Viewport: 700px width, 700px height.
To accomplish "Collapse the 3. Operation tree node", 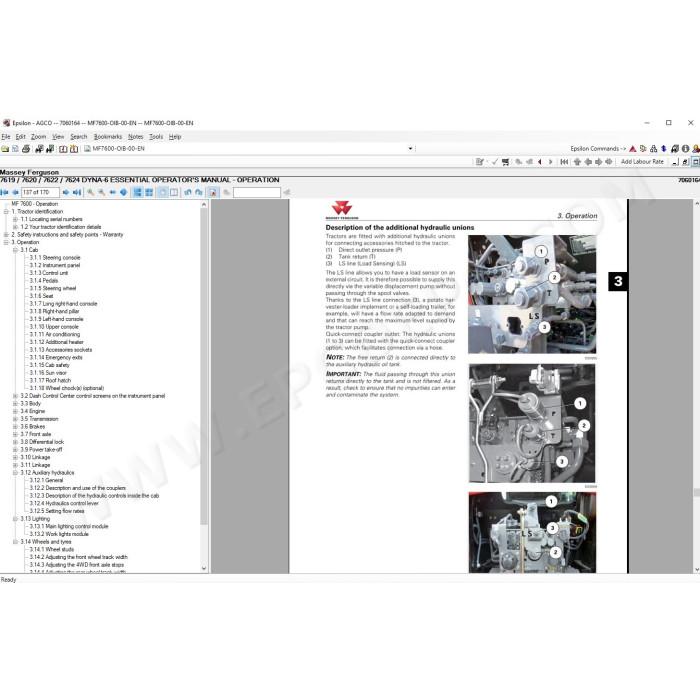I will pos(6,242).
